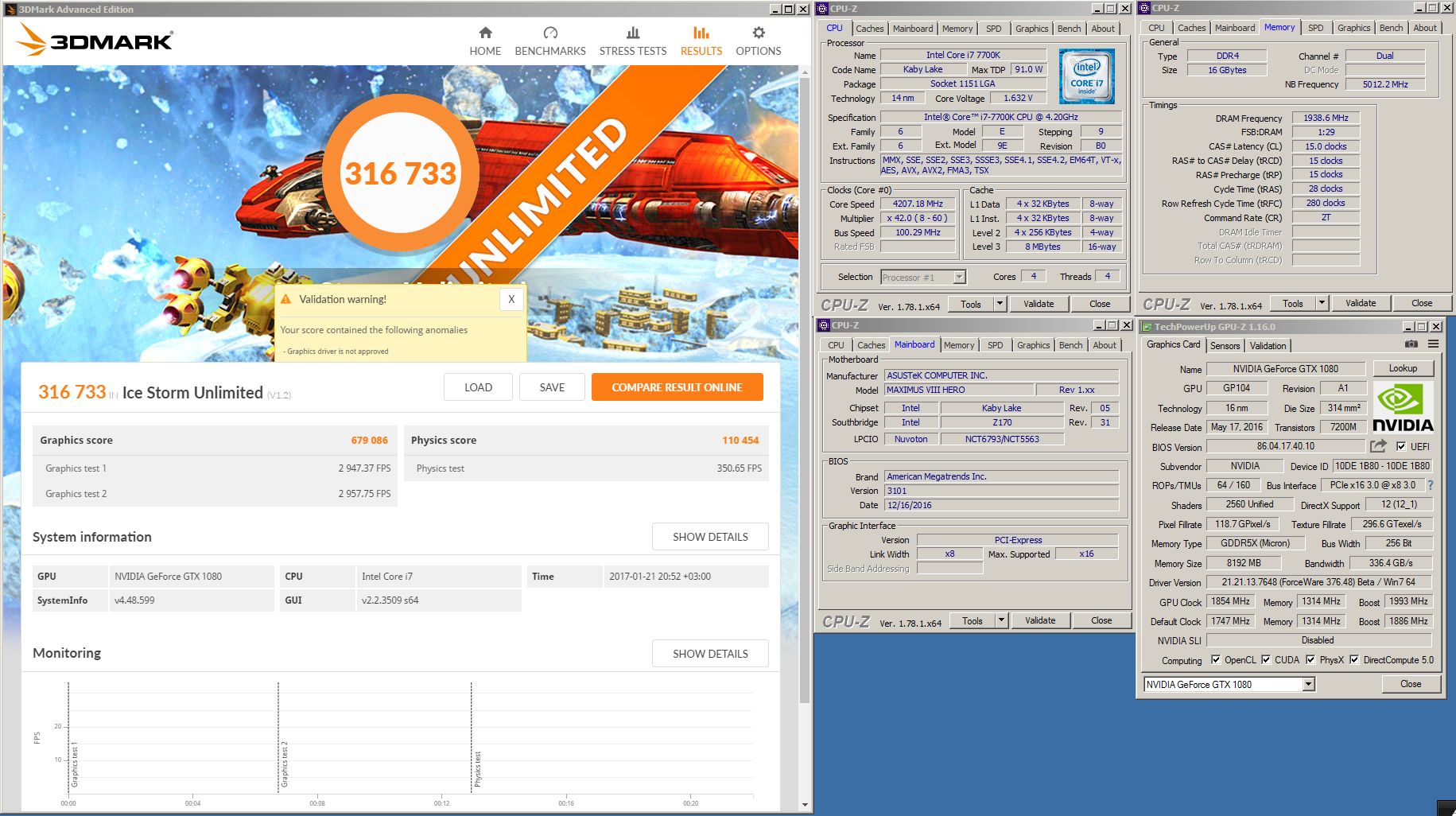Click the Driver Version field in GPU-Z
The height and width of the screenshot is (816, 1456).
pos(1319,582)
